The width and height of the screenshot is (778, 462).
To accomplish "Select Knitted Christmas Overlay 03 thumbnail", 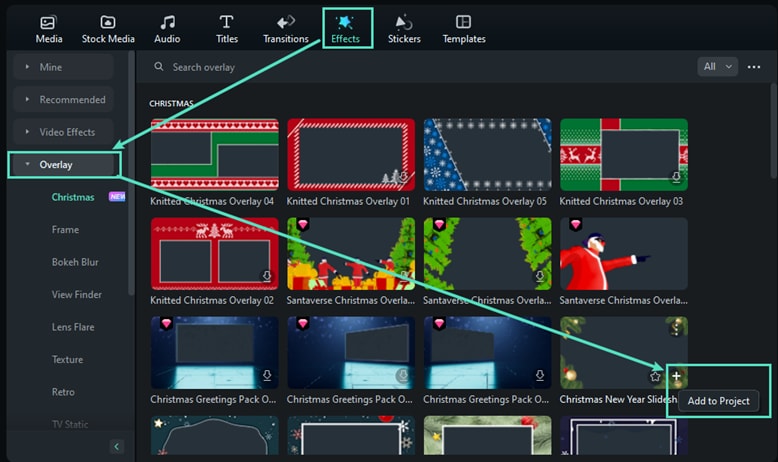I will point(624,154).
